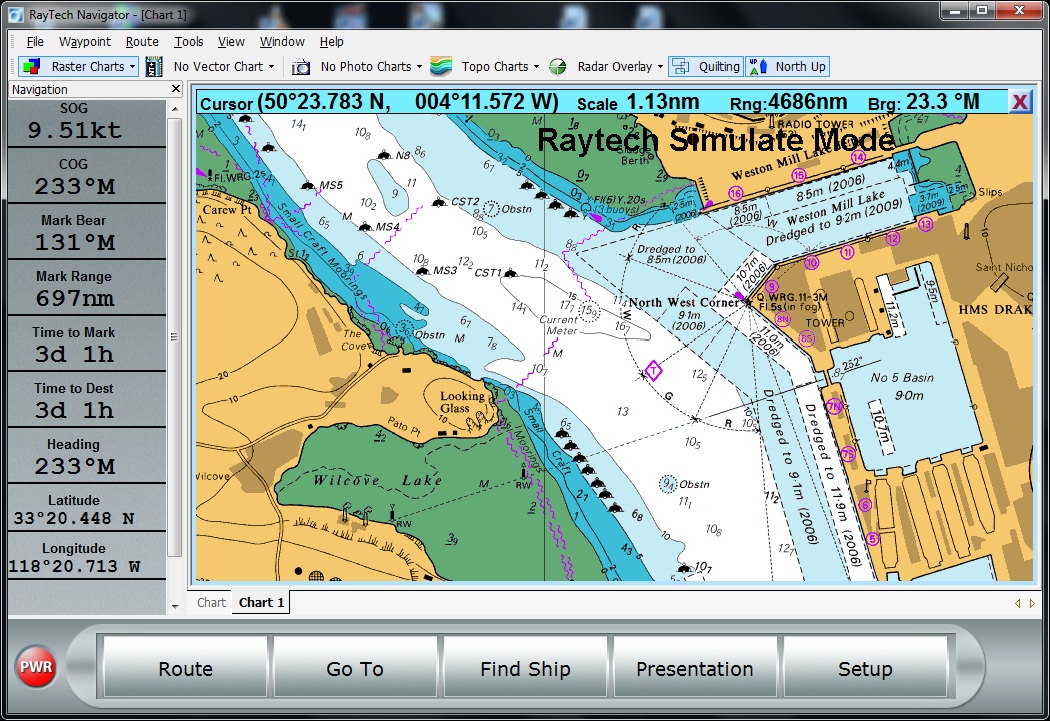Open the View menu

(x=231, y=42)
